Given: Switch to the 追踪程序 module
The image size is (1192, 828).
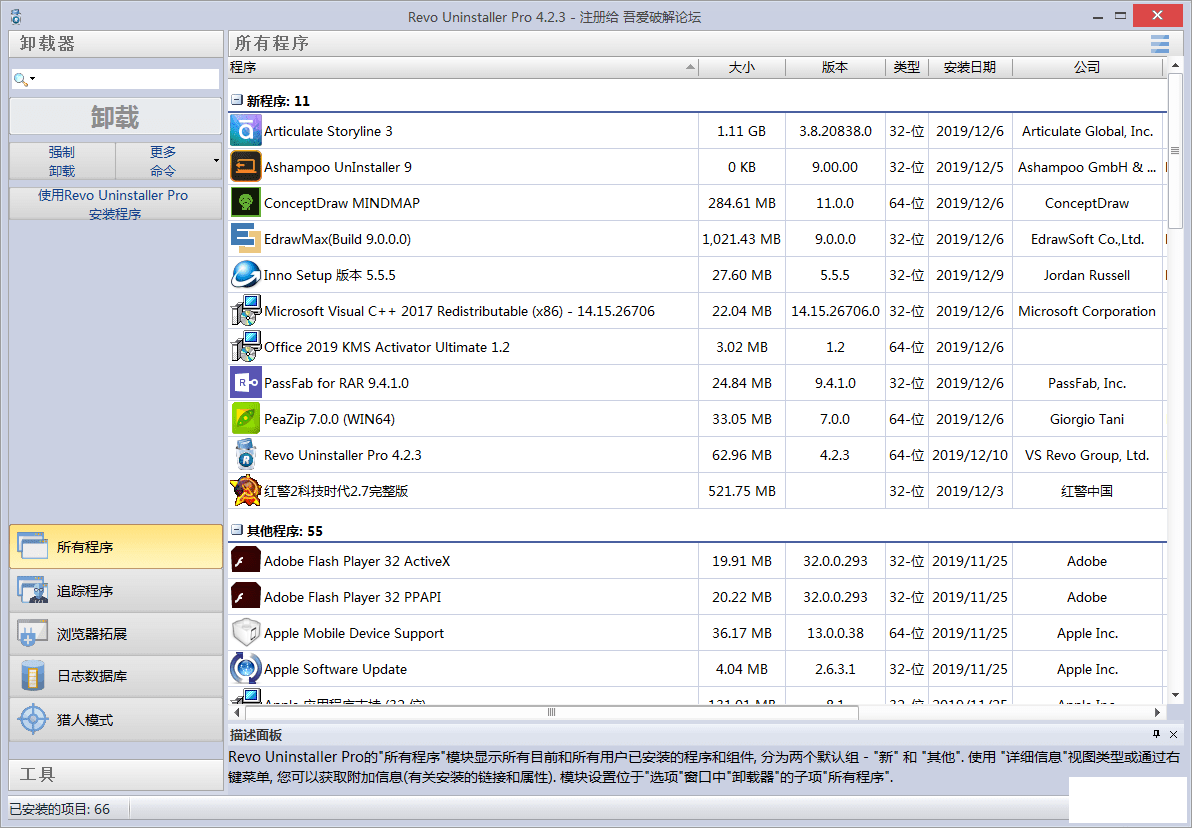Looking at the screenshot, I should point(116,591).
